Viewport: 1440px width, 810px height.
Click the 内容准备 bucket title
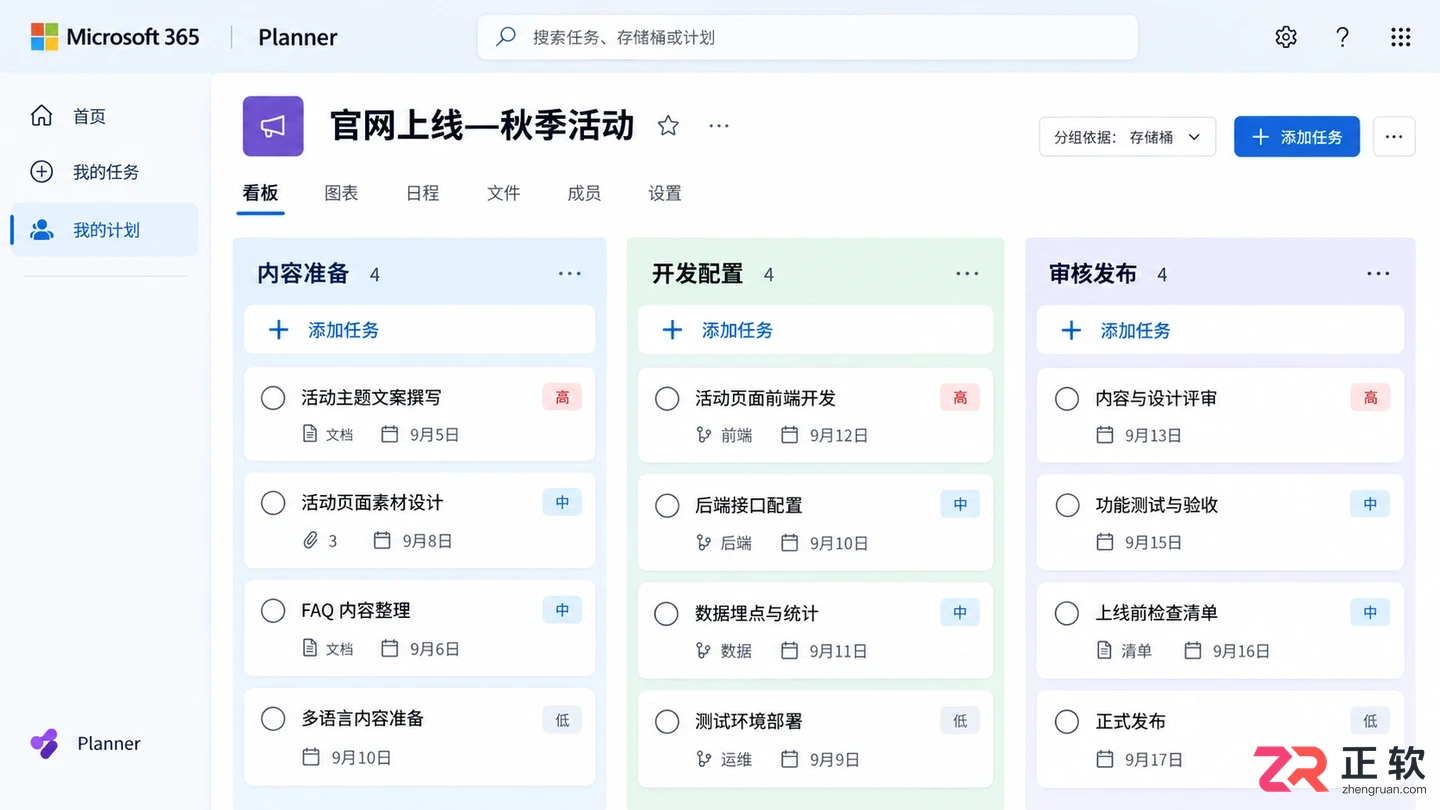point(303,273)
